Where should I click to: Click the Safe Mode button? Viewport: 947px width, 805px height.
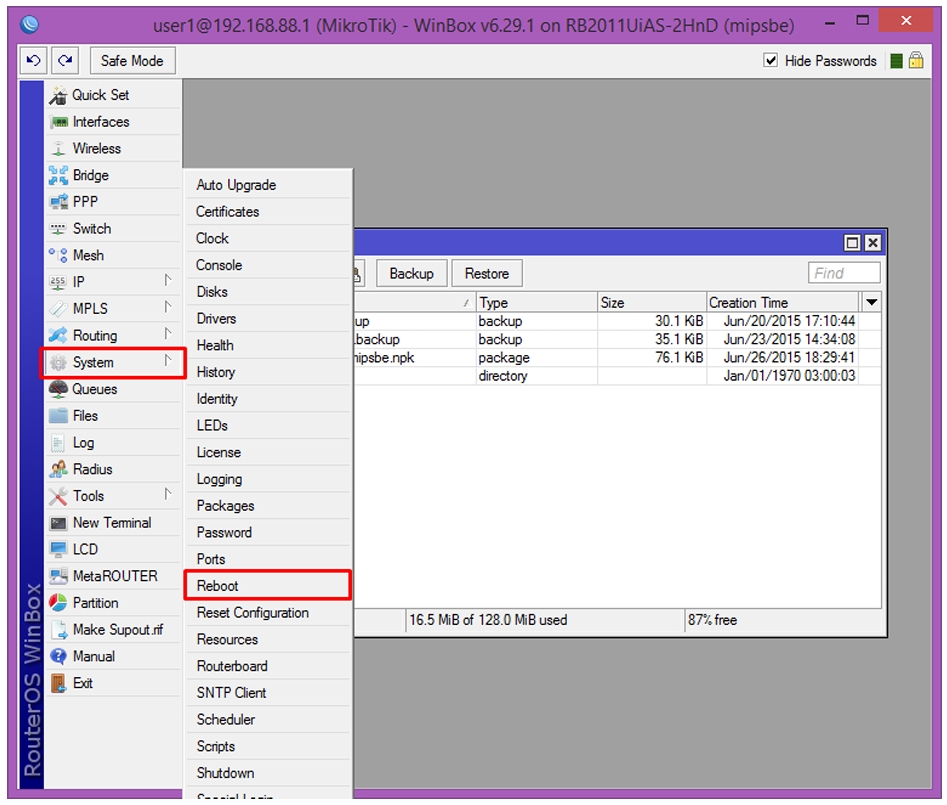(132, 61)
